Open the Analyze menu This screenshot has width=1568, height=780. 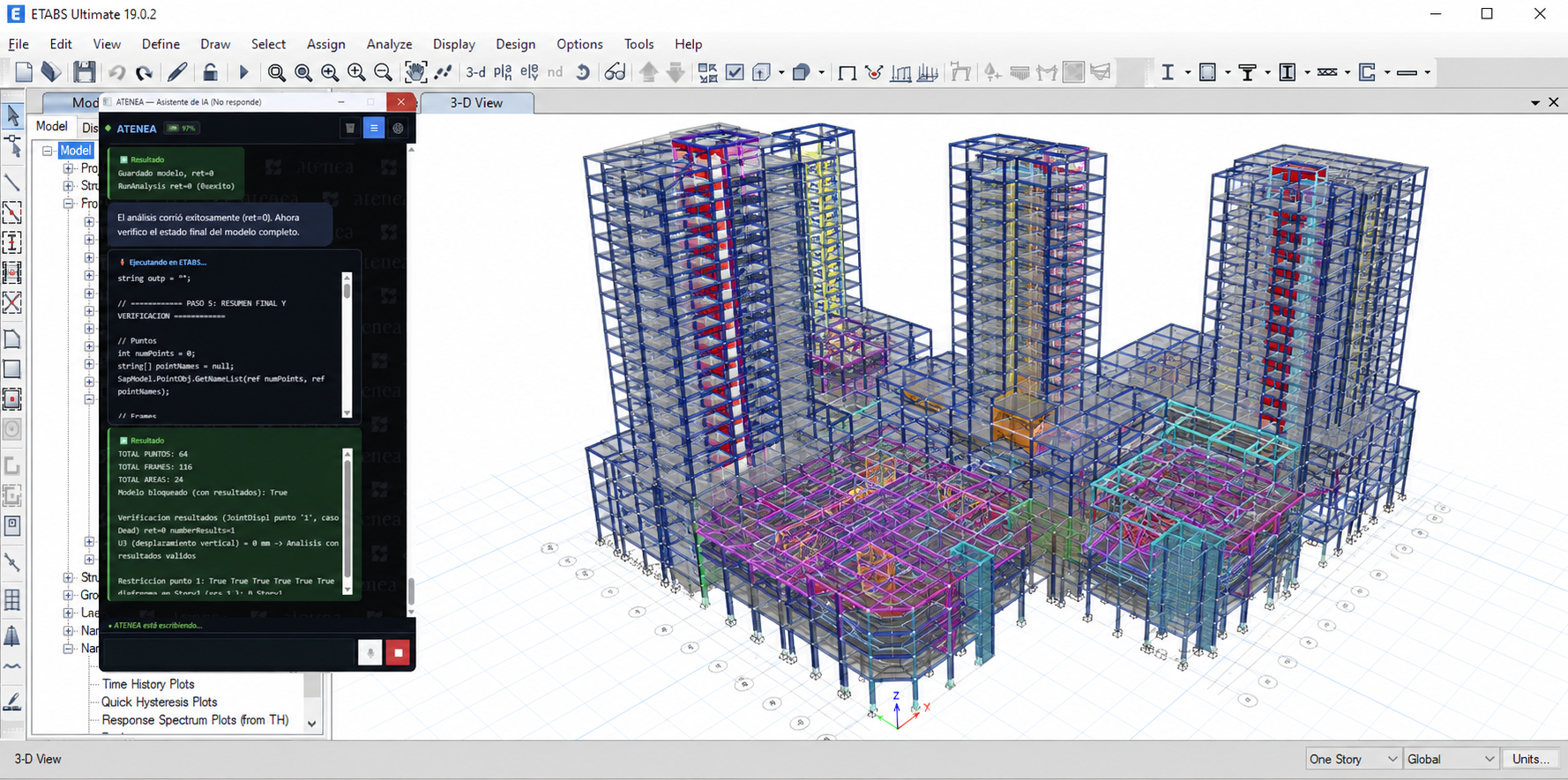pyautogui.click(x=389, y=44)
